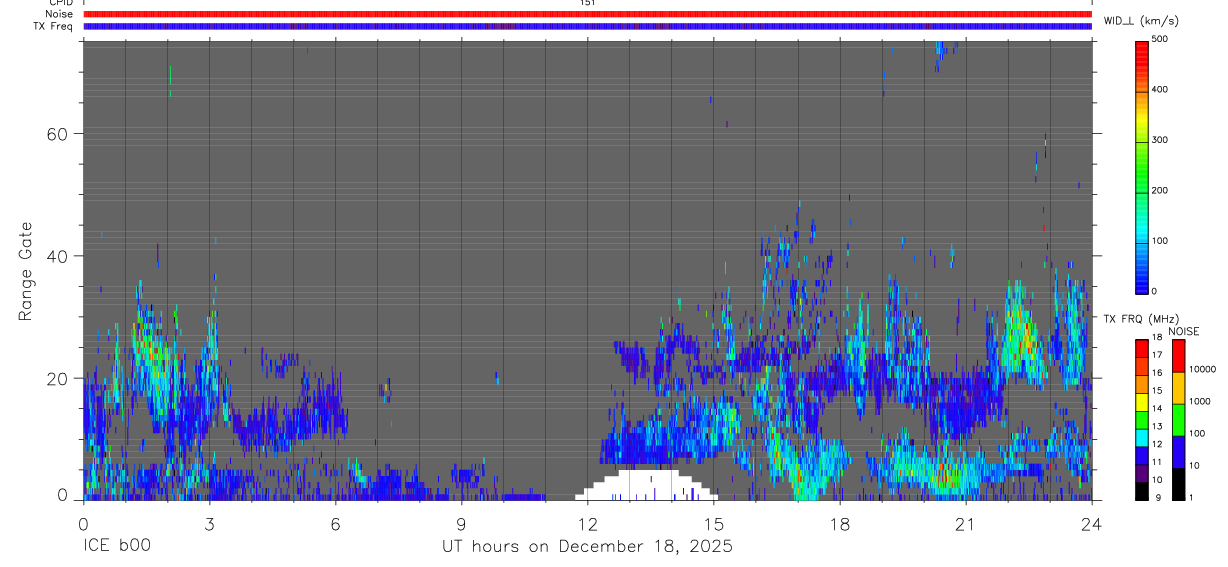Click the 24 UT hour tick label
The height and width of the screenshot is (567, 1228).
(x=1092, y=522)
